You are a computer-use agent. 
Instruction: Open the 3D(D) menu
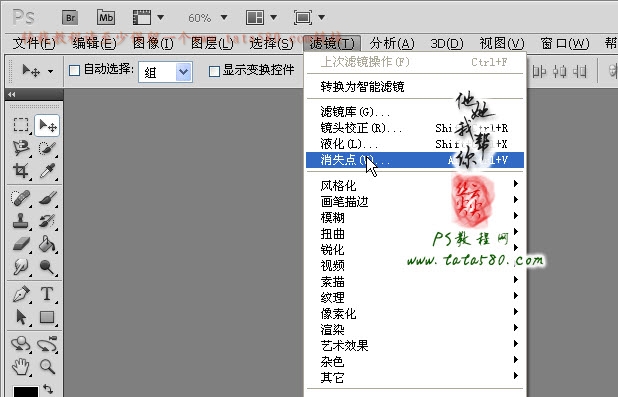tap(447, 43)
